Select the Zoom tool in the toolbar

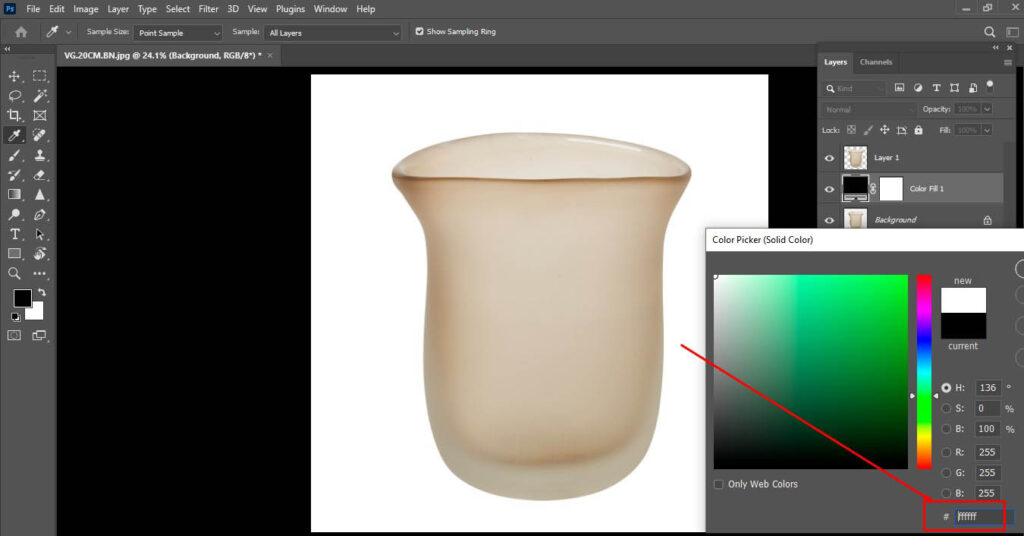pyautogui.click(x=14, y=274)
